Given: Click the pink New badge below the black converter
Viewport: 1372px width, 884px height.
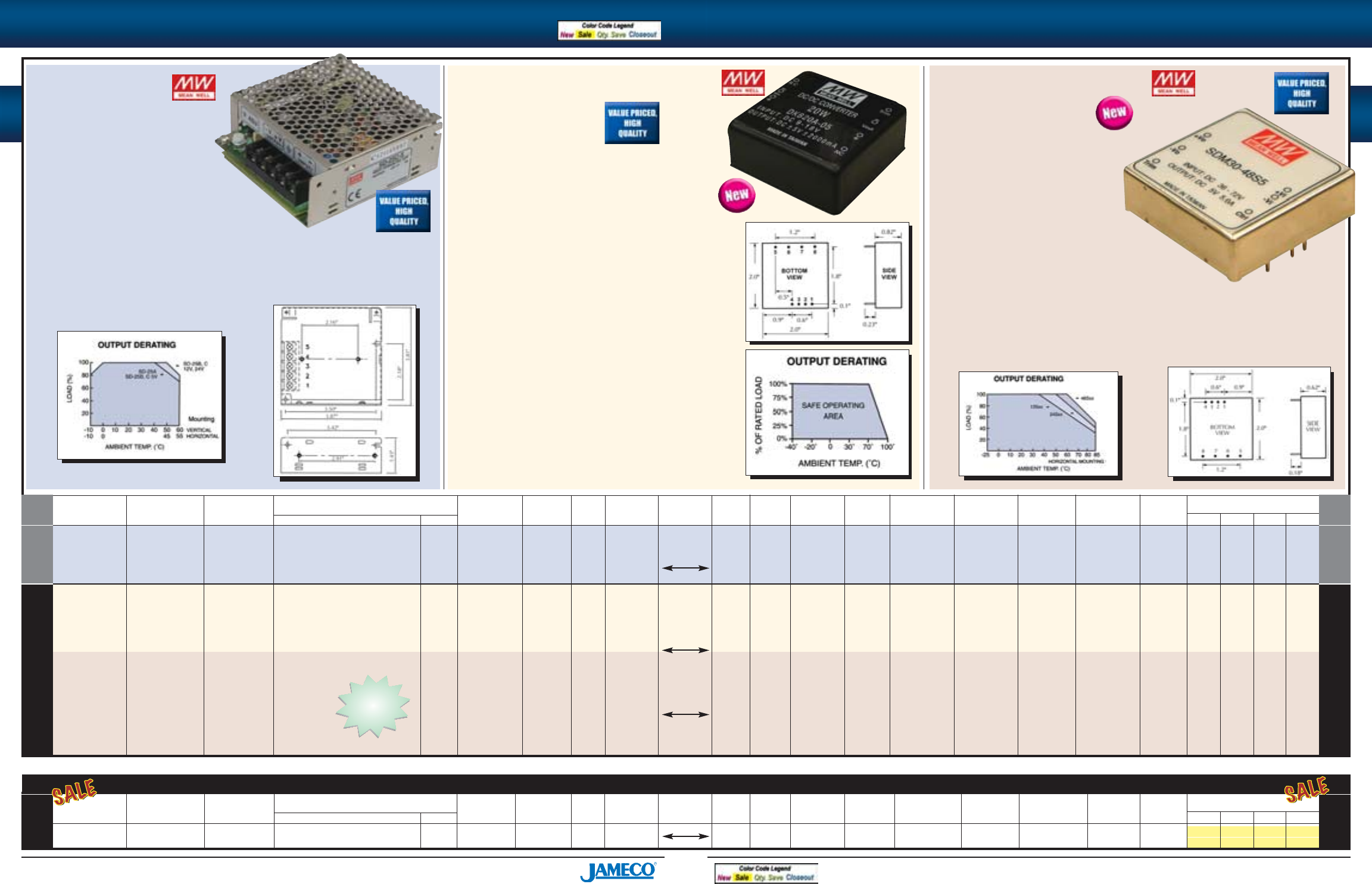Looking at the screenshot, I should point(737,195).
